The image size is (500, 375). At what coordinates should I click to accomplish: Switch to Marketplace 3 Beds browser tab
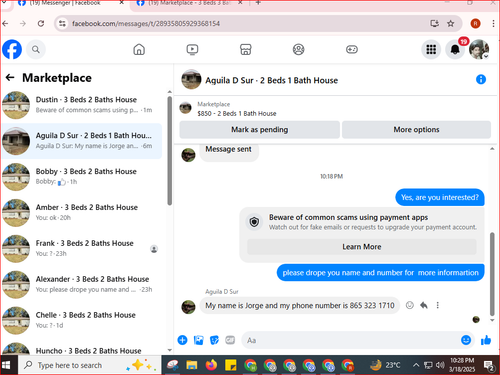(189, 3)
